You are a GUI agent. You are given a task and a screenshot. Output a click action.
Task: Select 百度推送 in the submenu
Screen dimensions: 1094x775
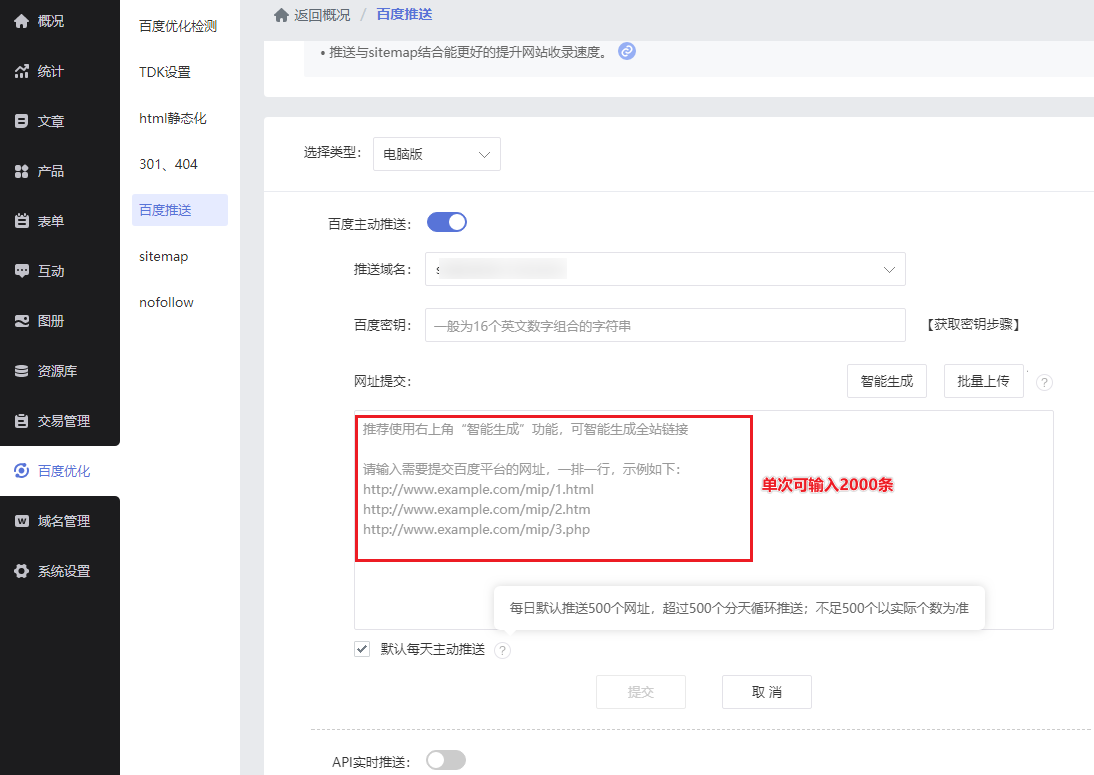pyautogui.click(x=180, y=210)
